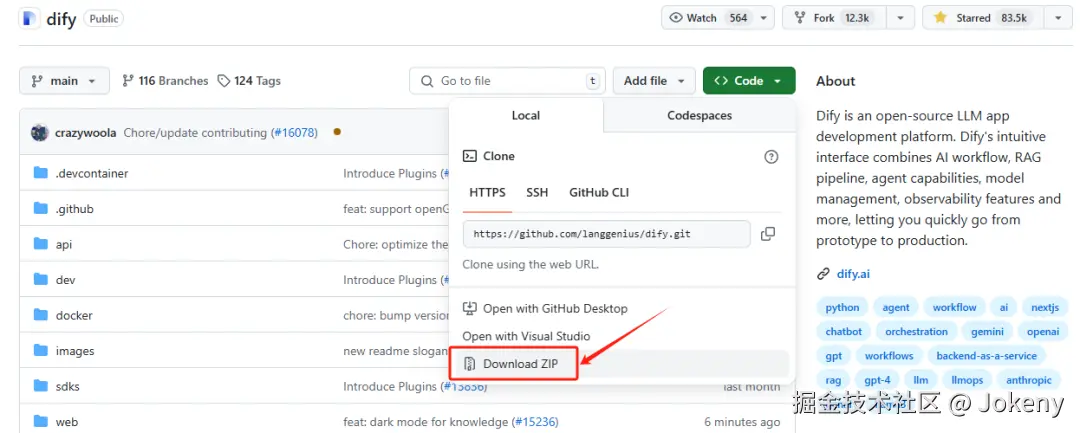The image size is (1080, 433).
Task: Open pull request #15236 link
Action: (x=536, y=421)
